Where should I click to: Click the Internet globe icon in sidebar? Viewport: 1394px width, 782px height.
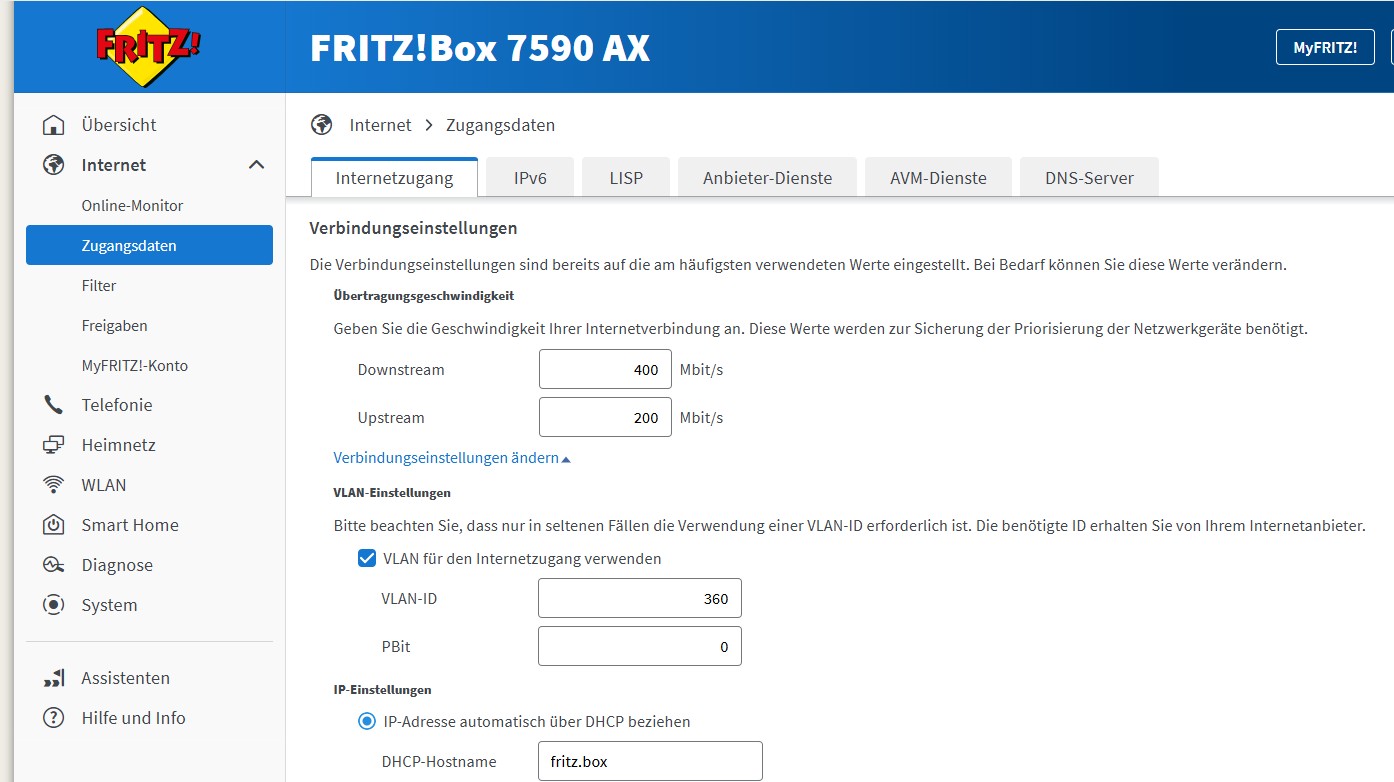coord(53,165)
